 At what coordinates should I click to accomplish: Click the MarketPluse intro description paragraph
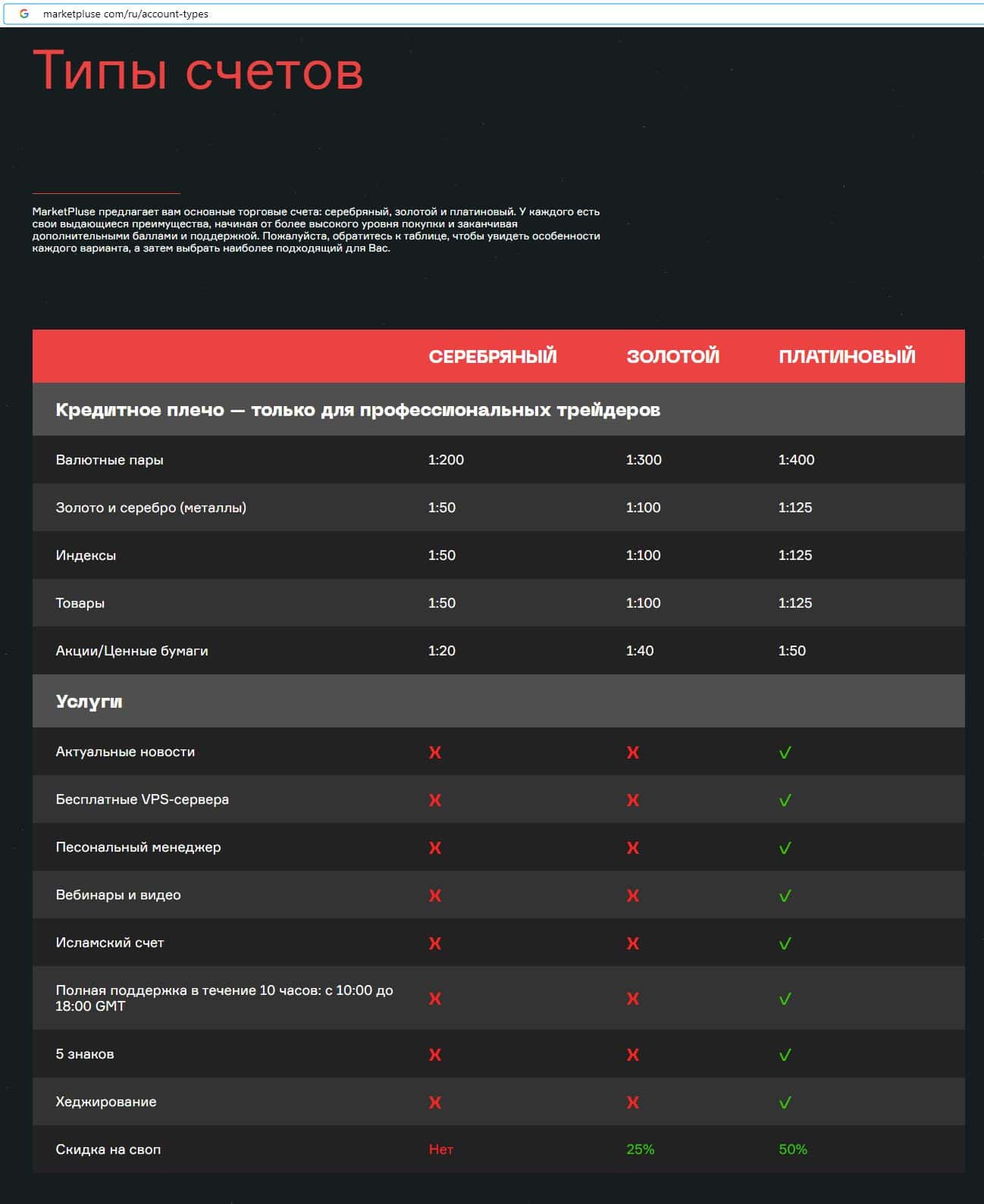[316, 230]
